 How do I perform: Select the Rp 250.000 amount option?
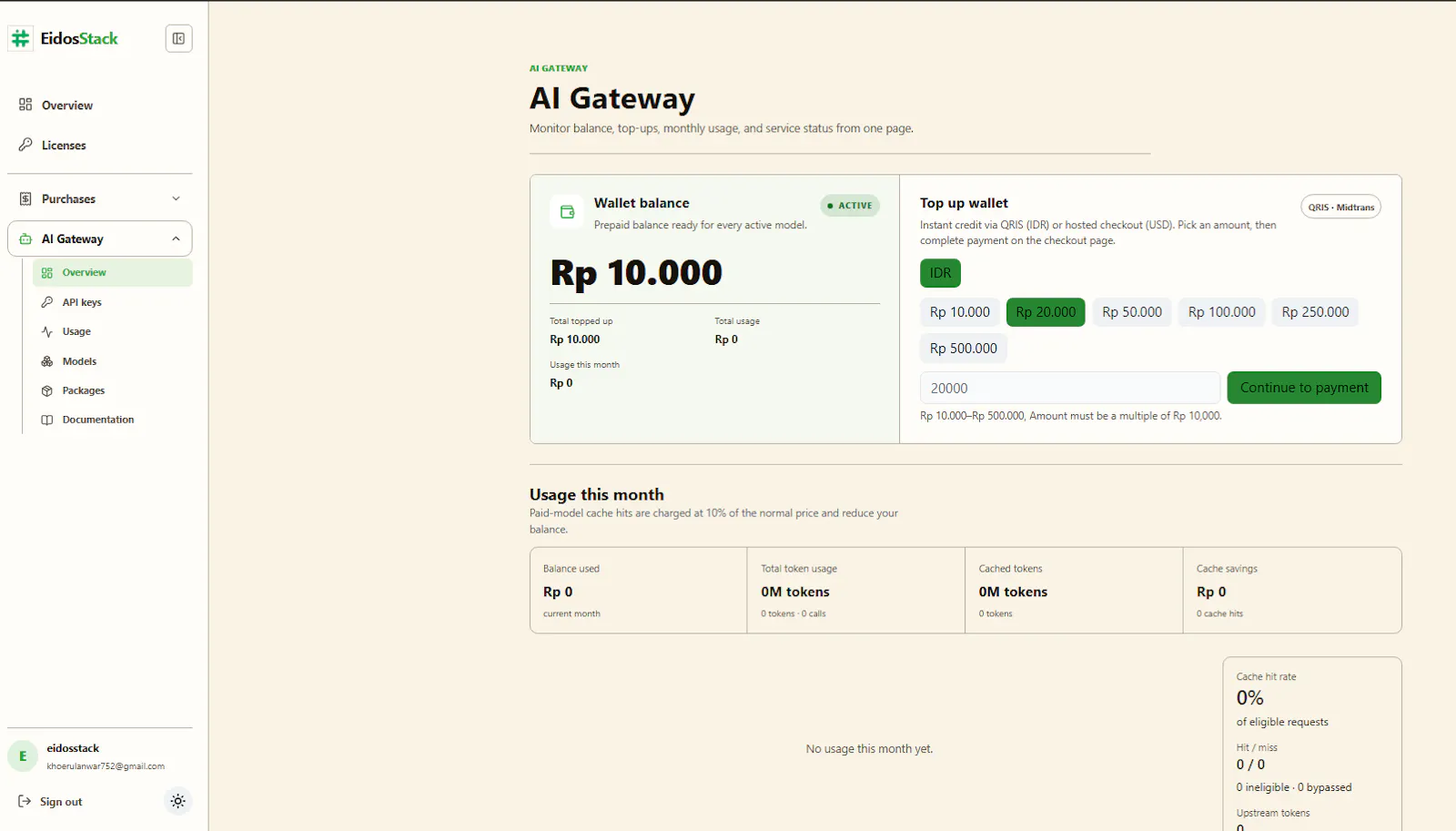pos(1315,312)
